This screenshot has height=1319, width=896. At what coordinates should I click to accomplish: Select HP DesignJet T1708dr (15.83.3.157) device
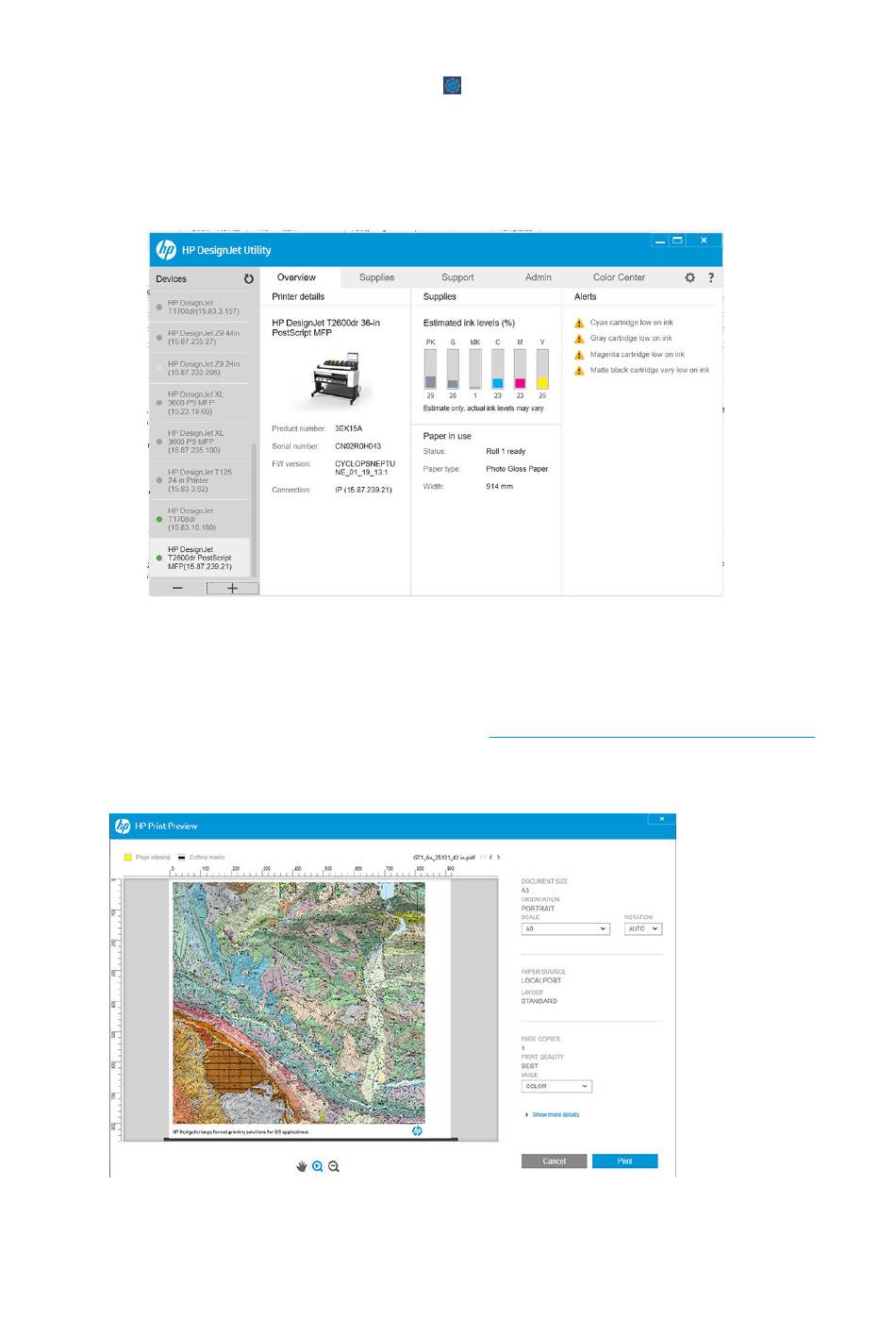point(200,308)
